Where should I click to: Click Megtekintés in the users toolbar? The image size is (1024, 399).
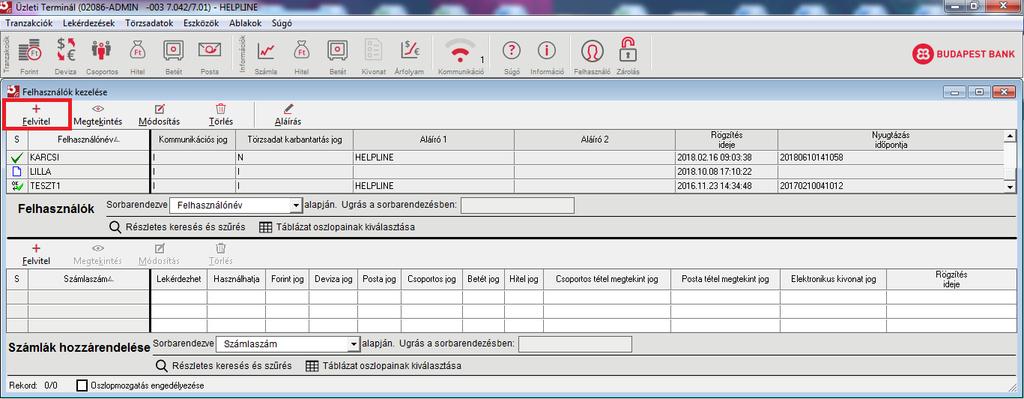(98, 114)
